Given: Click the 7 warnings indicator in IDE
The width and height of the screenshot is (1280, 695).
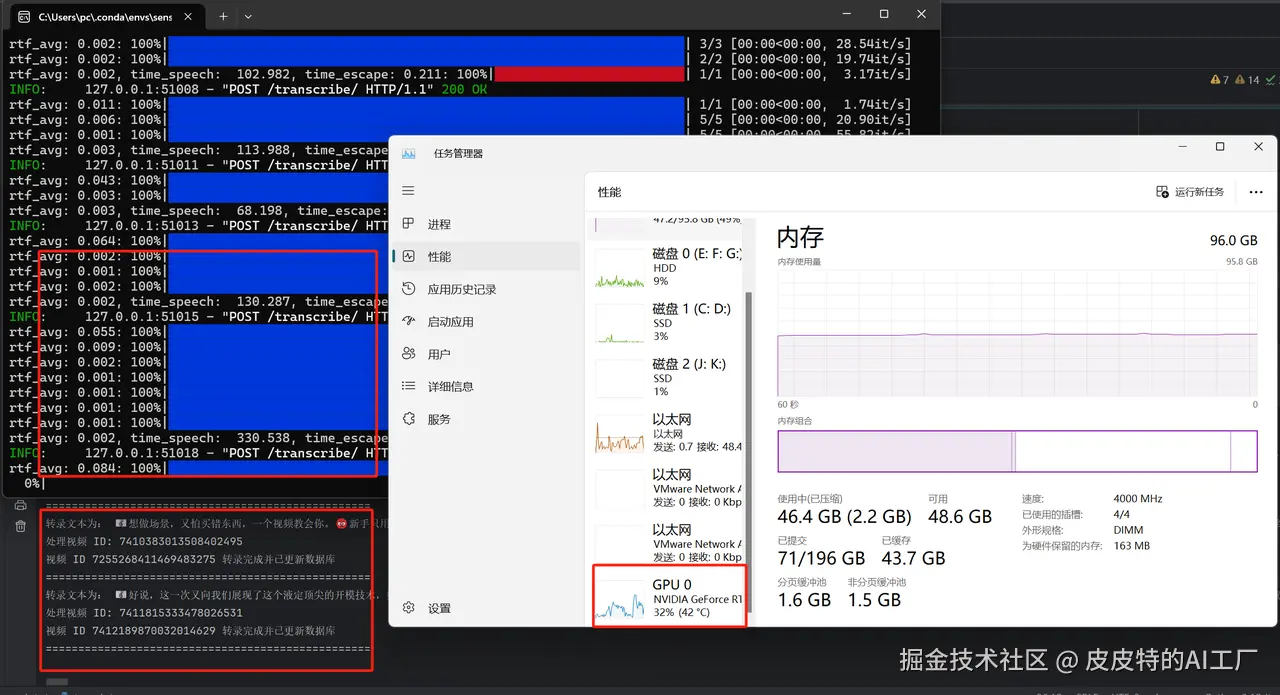Looking at the screenshot, I should [x=1219, y=80].
